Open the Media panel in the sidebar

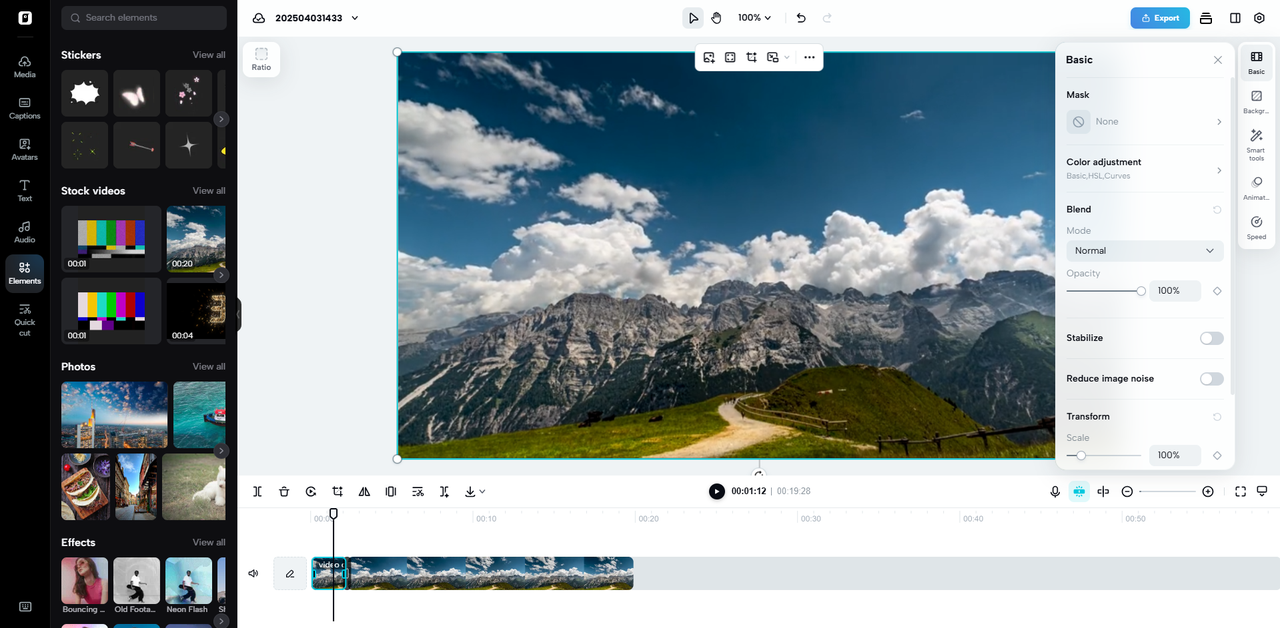[x=25, y=66]
